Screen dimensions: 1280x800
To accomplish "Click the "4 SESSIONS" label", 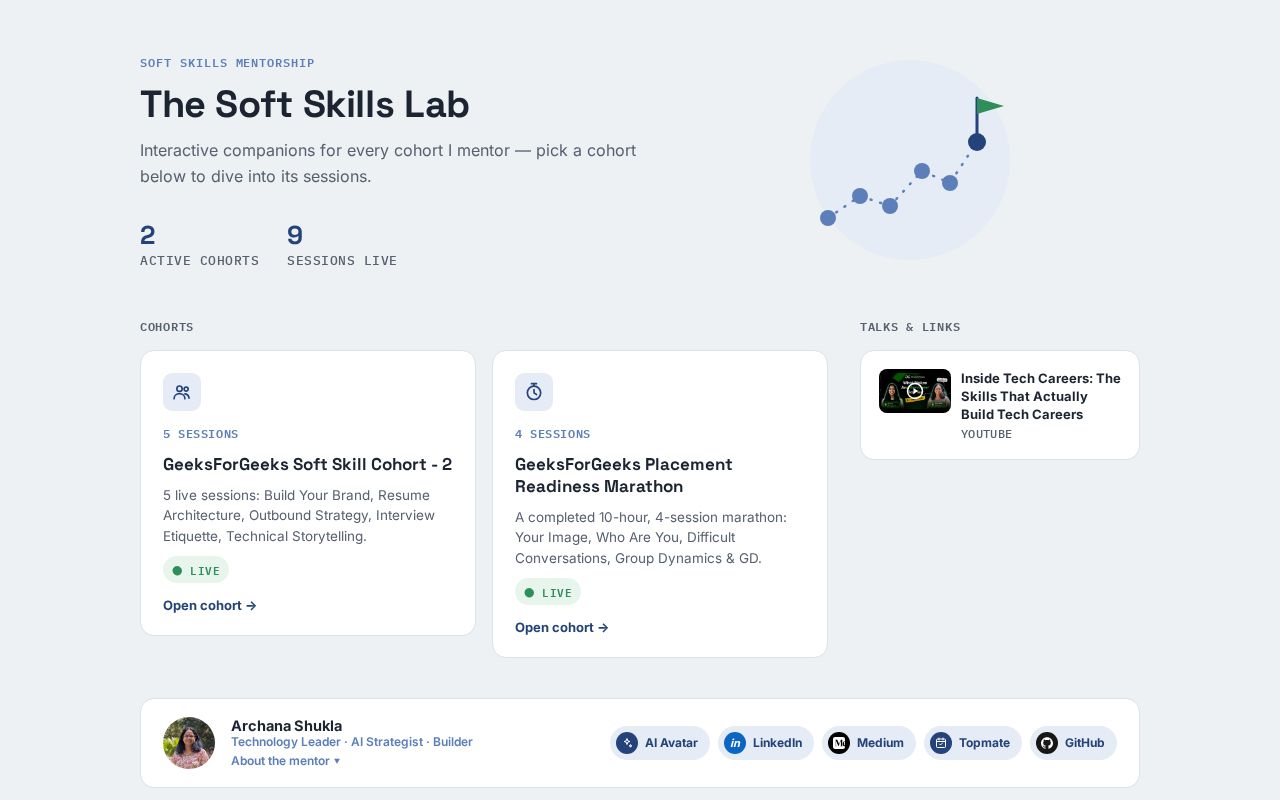I will coord(553,434).
